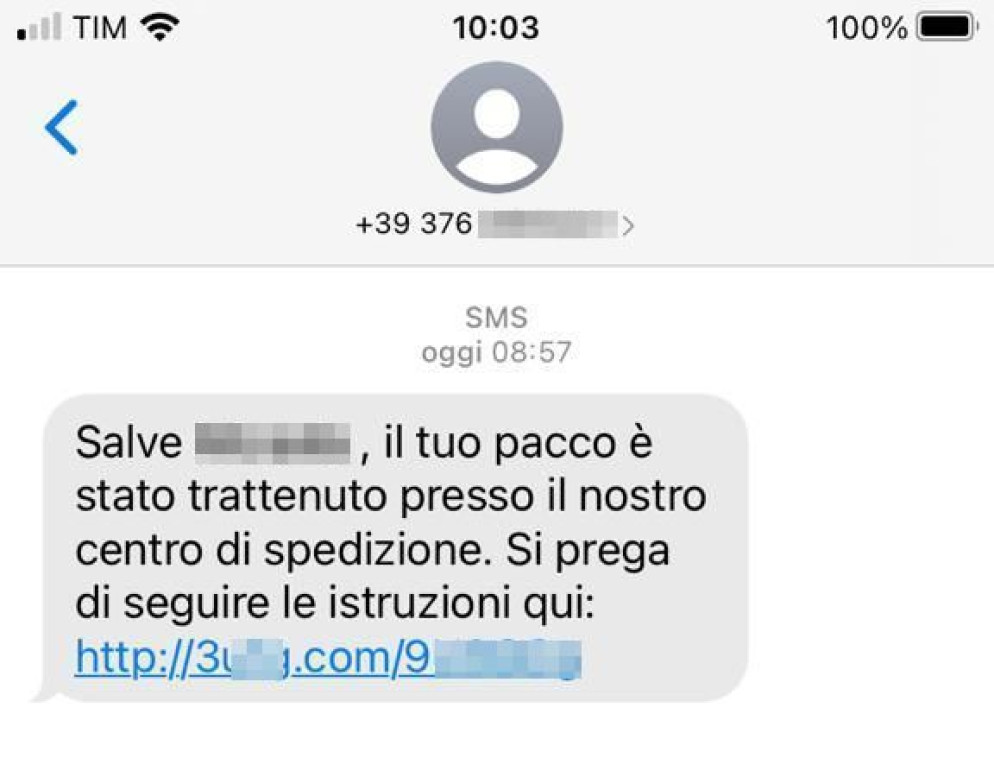The image size is (994, 758).
Task: Expand contact details chevron beside number
Action: [x=628, y=226]
